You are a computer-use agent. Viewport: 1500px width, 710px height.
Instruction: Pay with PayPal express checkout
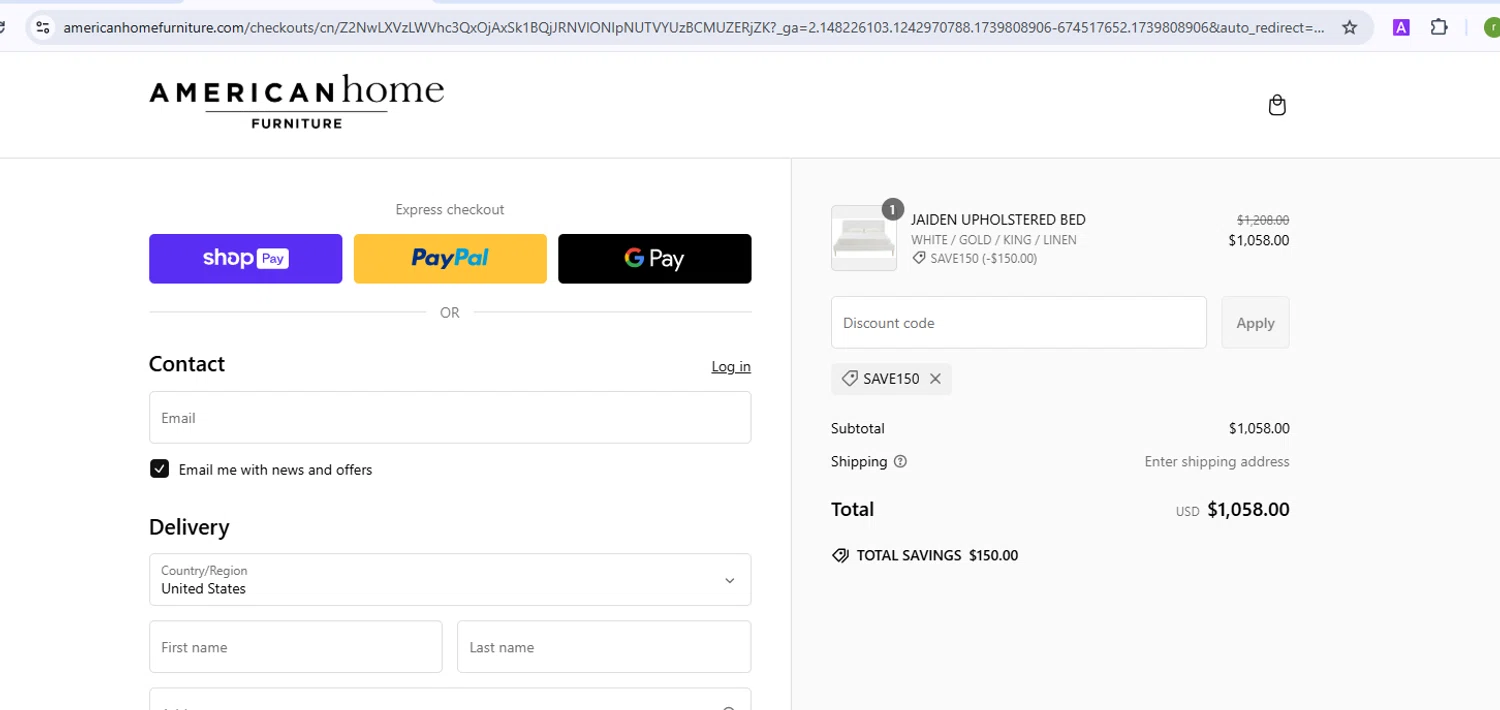(x=450, y=259)
